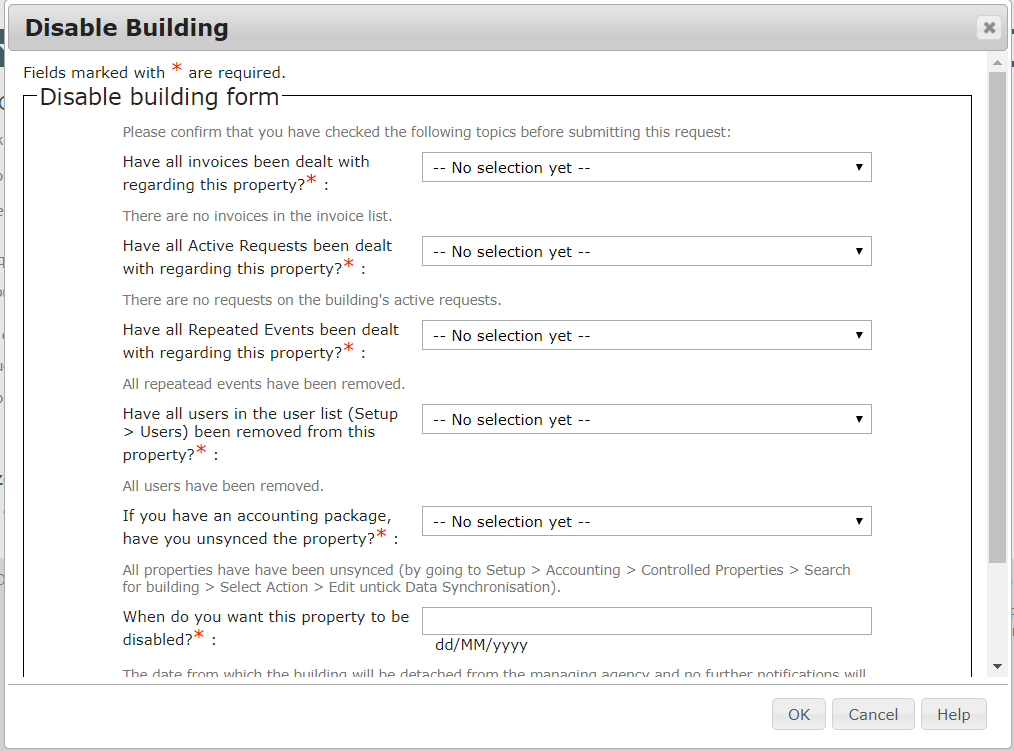Open the users removed dropdown
Screen dimensions: 1014x751
coord(646,420)
